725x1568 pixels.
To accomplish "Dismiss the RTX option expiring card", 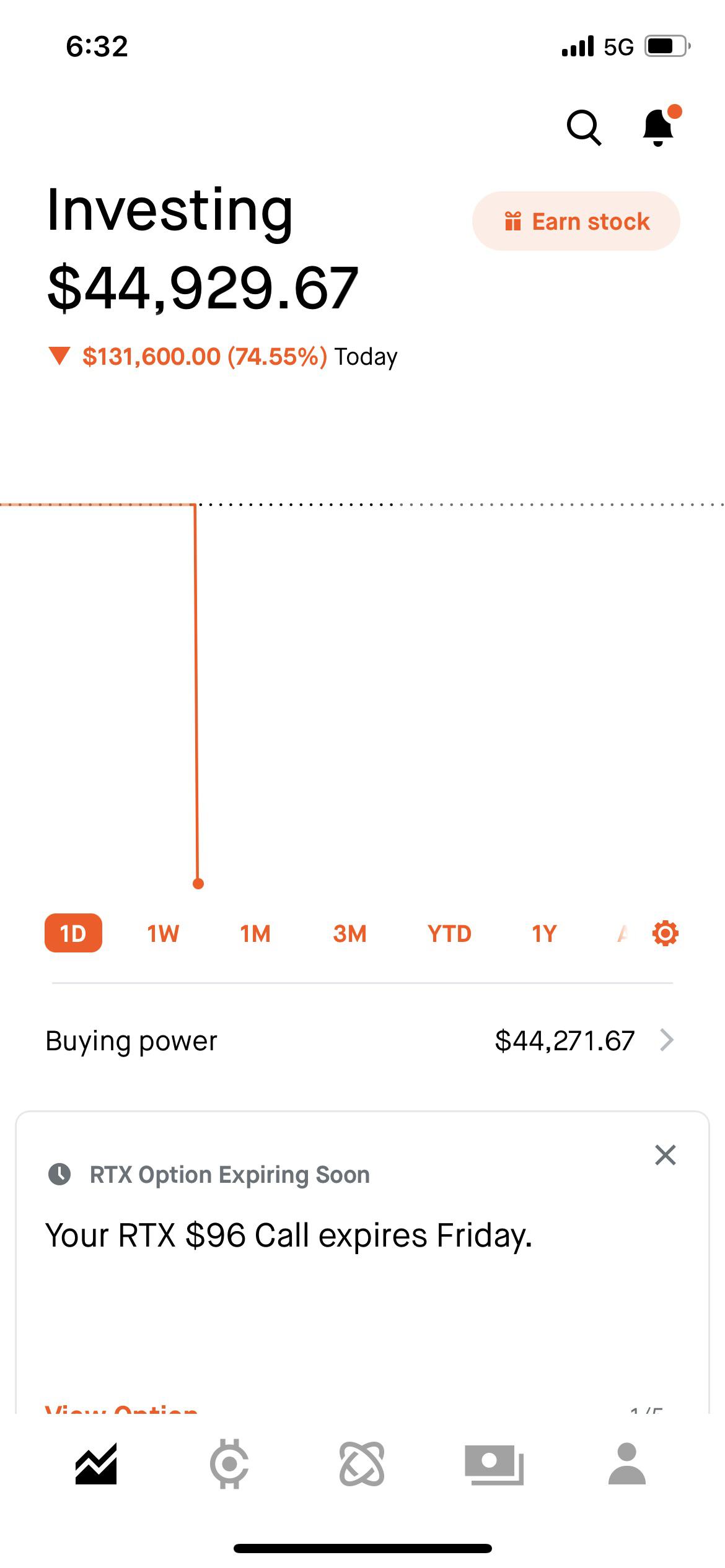I will click(x=665, y=1155).
